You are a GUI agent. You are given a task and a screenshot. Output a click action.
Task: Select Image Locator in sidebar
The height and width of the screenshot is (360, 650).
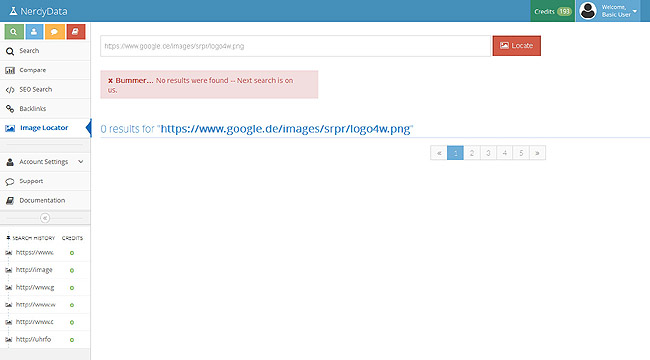45,128
